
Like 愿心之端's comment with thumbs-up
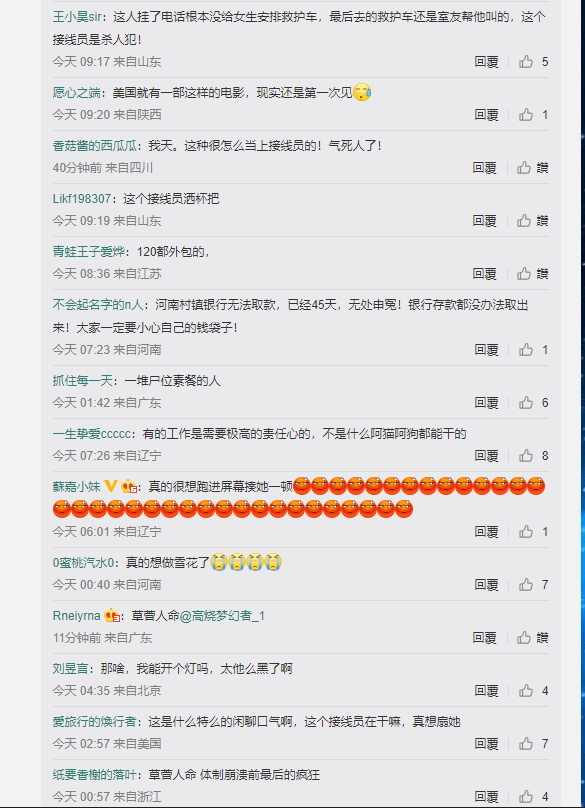coord(526,114)
